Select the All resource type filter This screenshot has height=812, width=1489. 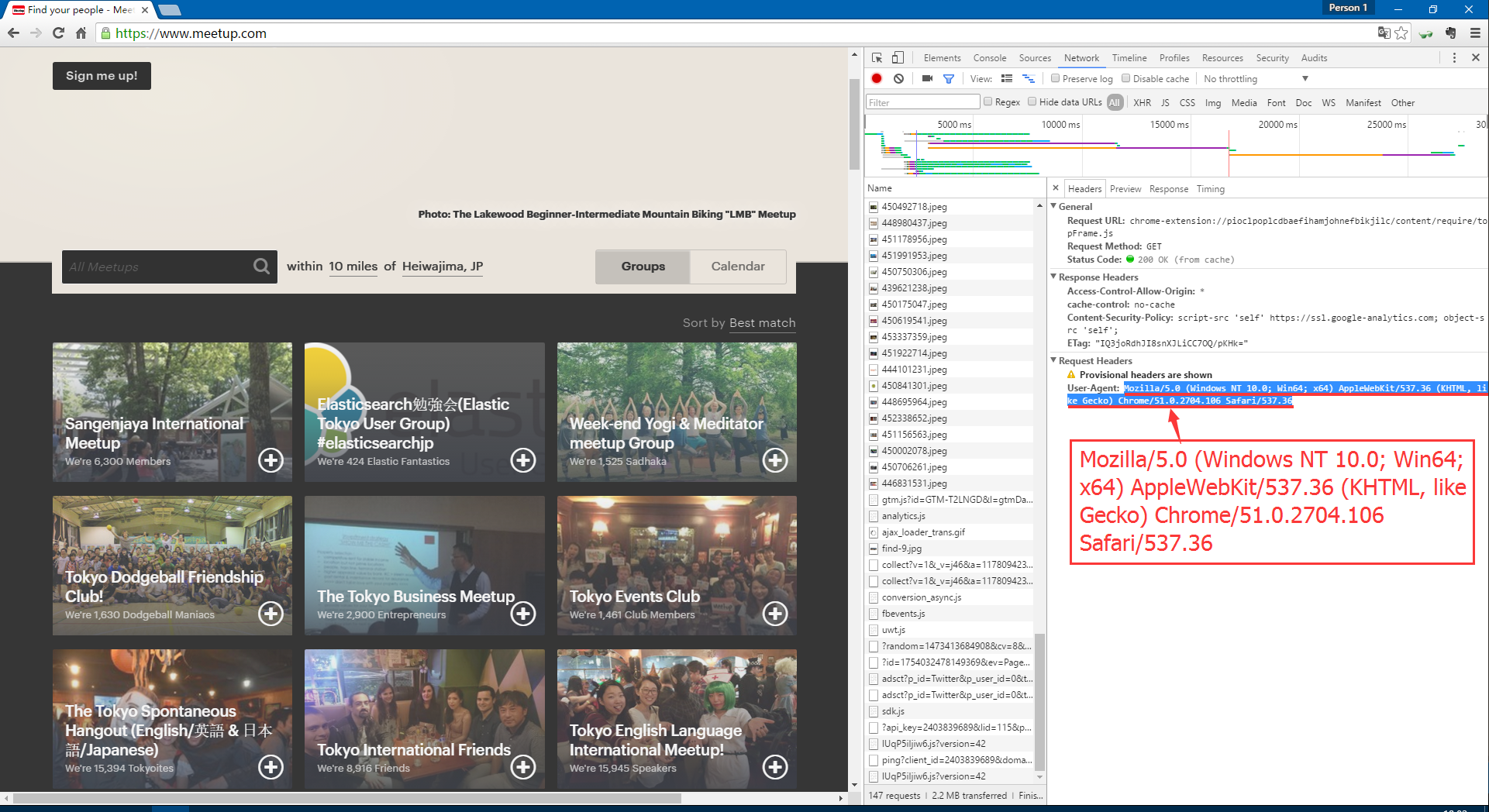pos(1115,102)
